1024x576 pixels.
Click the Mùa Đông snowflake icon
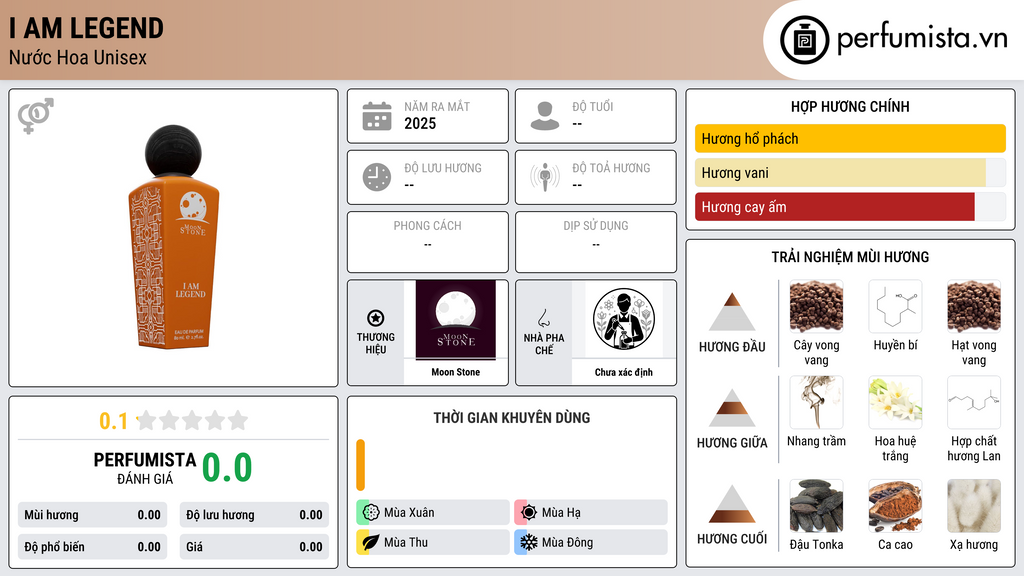tap(529, 543)
